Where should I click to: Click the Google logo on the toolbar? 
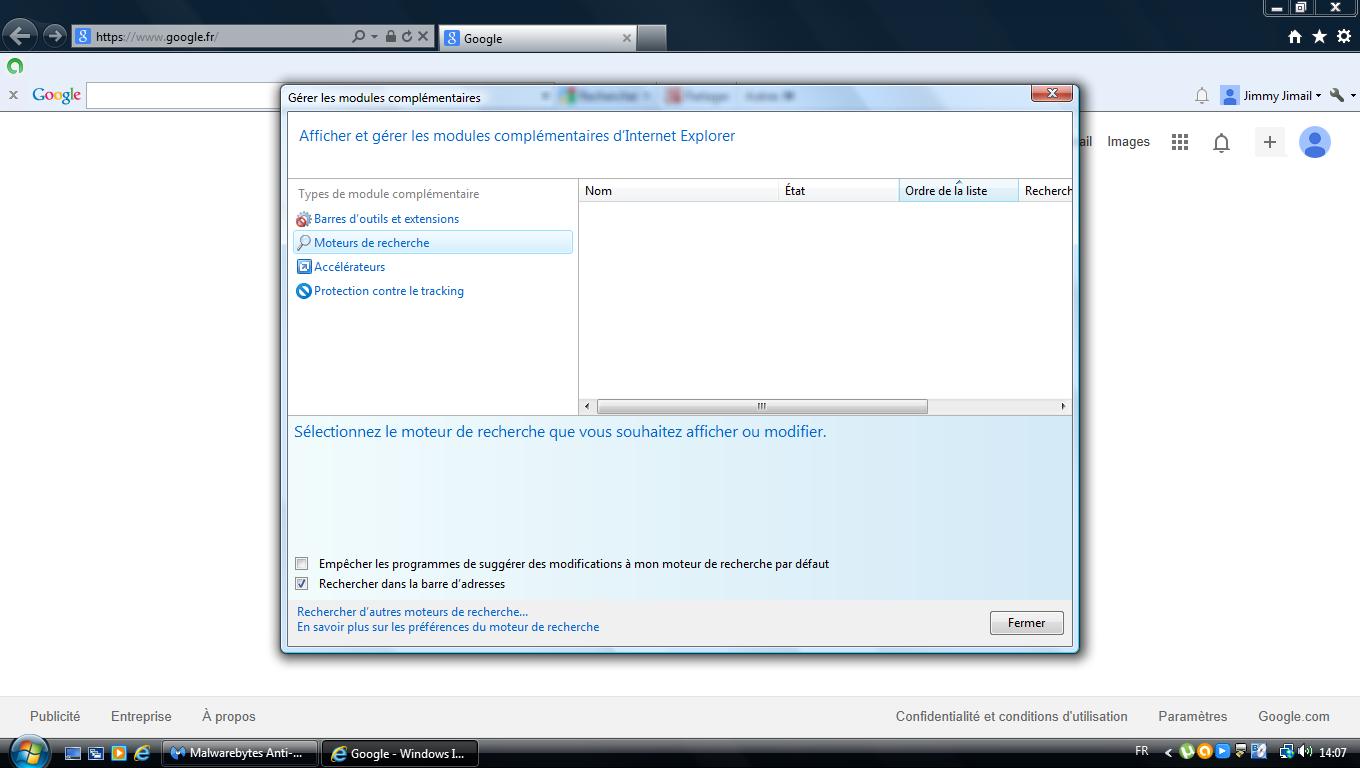[x=56, y=95]
